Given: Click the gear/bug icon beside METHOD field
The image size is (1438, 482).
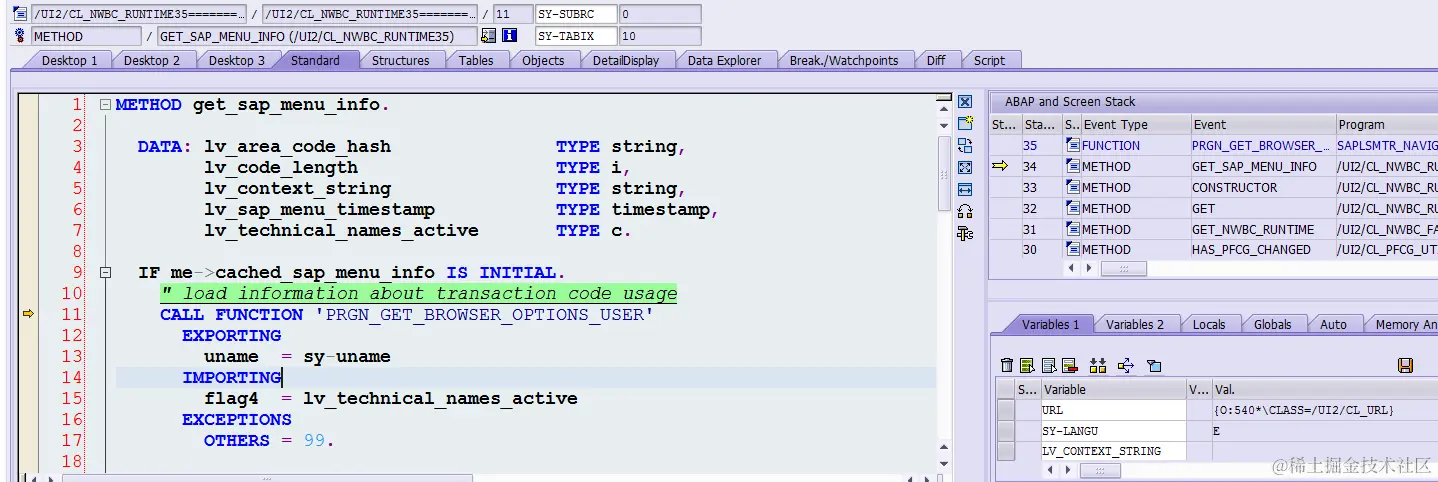Looking at the screenshot, I should [21, 36].
